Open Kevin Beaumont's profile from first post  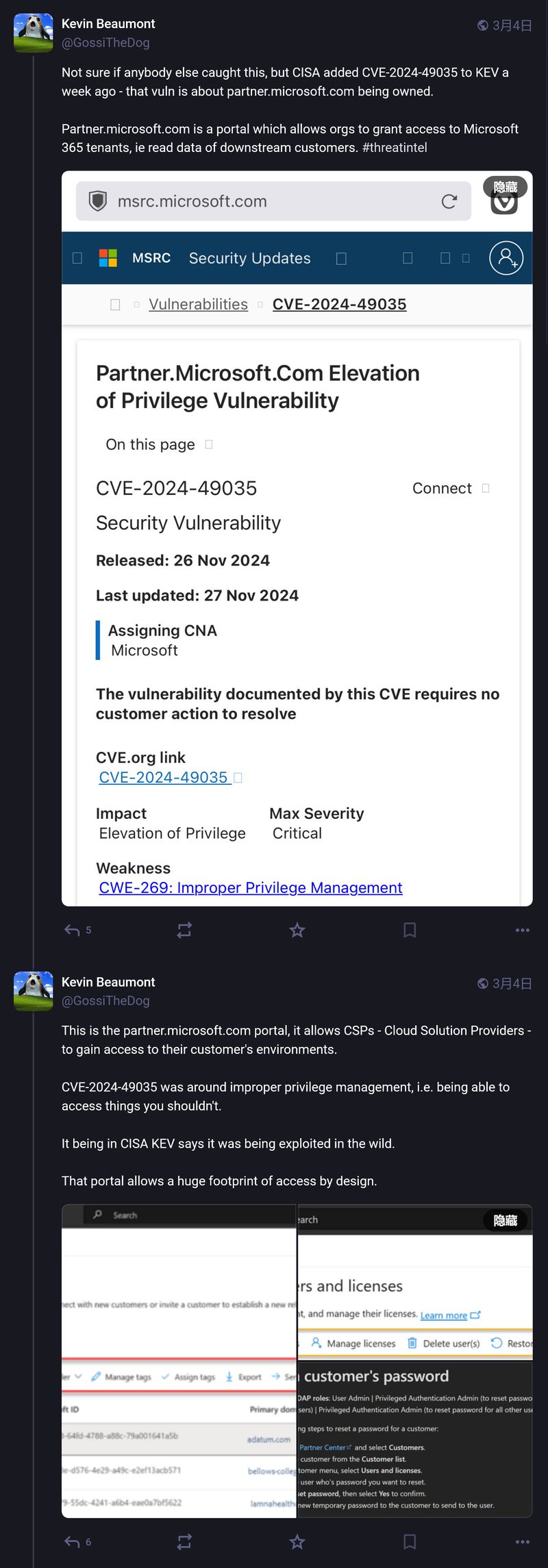tap(108, 24)
